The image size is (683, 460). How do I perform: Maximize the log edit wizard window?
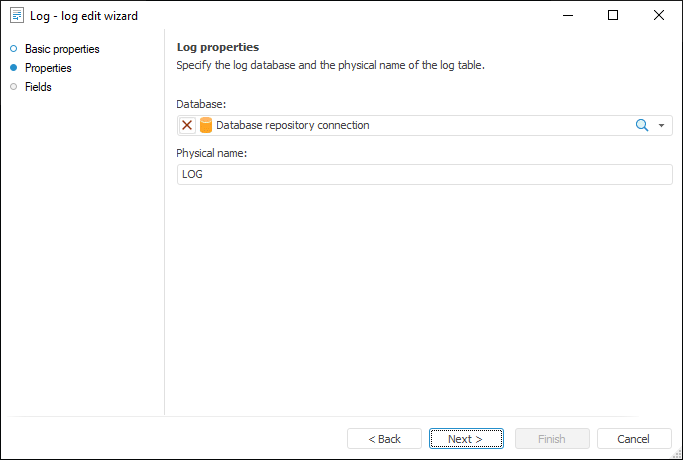coord(613,15)
